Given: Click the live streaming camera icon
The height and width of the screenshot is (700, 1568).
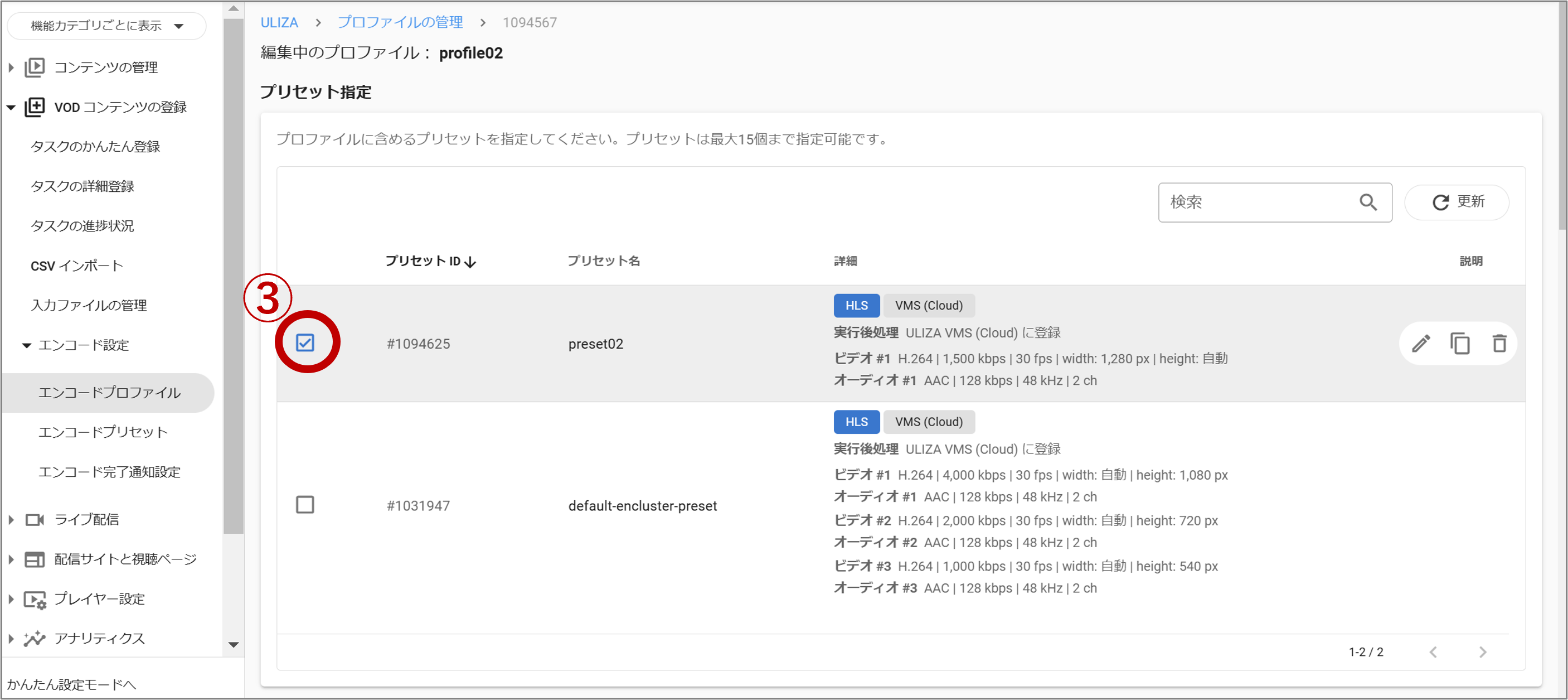Looking at the screenshot, I should (x=35, y=519).
